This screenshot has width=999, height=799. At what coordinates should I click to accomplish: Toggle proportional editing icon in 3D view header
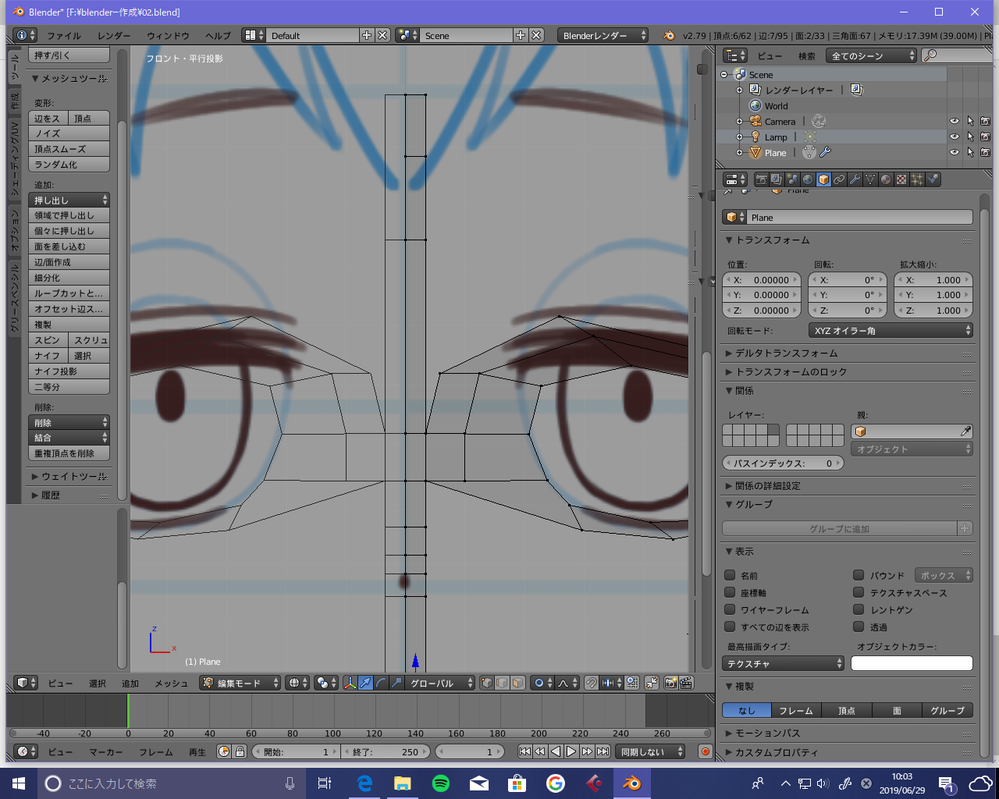click(x=538, y=684)
